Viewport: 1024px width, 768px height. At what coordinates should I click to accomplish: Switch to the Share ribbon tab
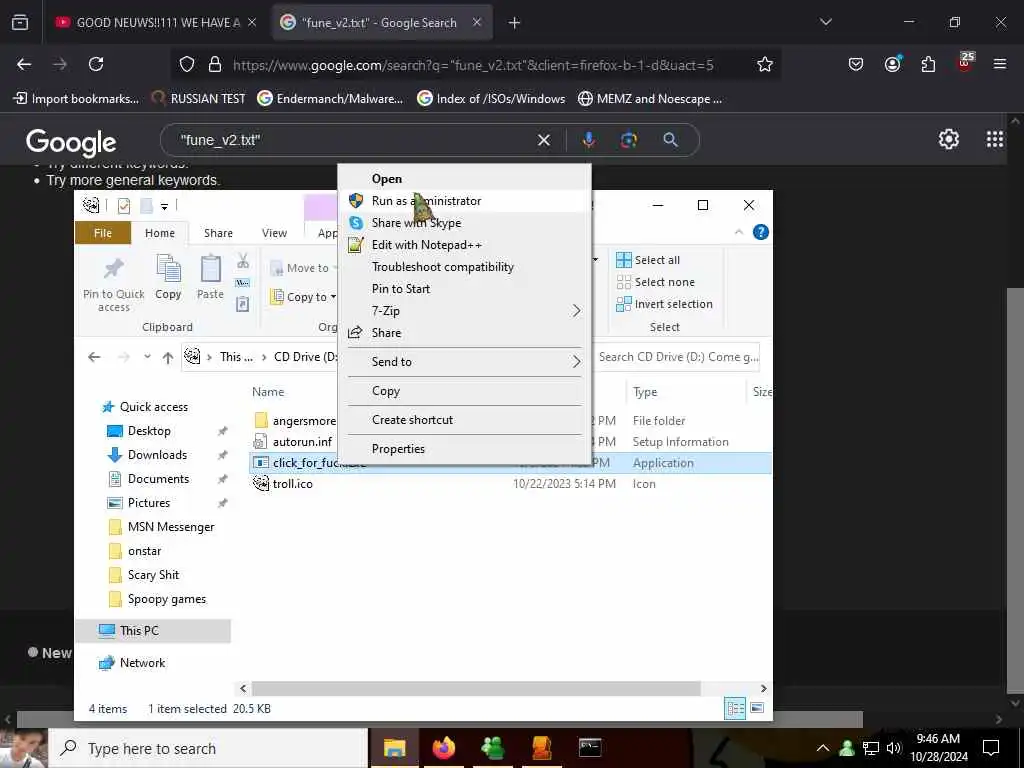[x=218, y=233]
